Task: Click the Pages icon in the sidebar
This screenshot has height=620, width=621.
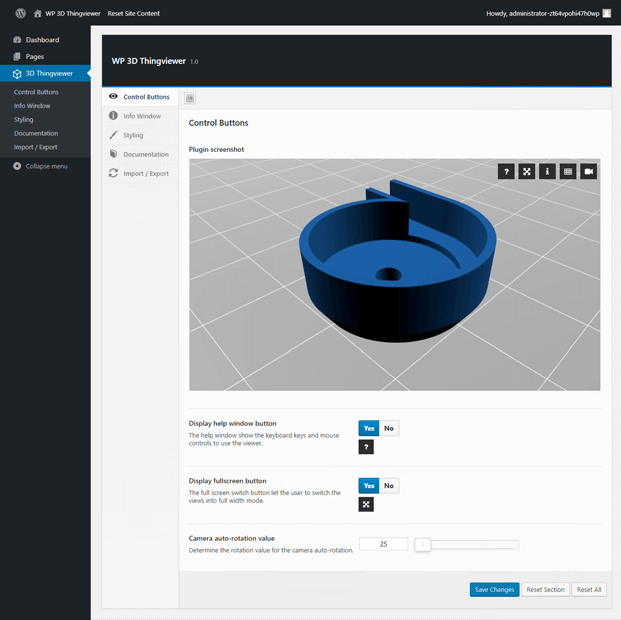Action: point(17,57)
